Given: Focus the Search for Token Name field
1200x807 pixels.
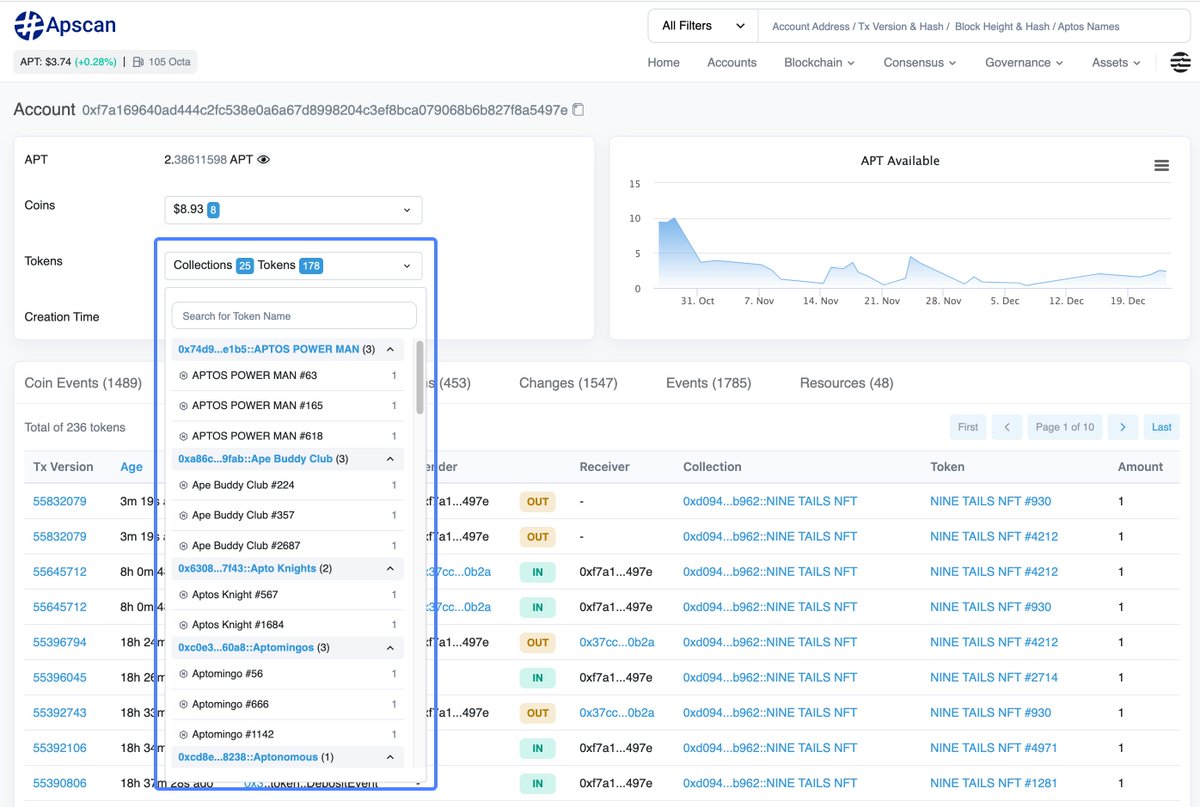Looking at the screenshot, I should (294, 316).
